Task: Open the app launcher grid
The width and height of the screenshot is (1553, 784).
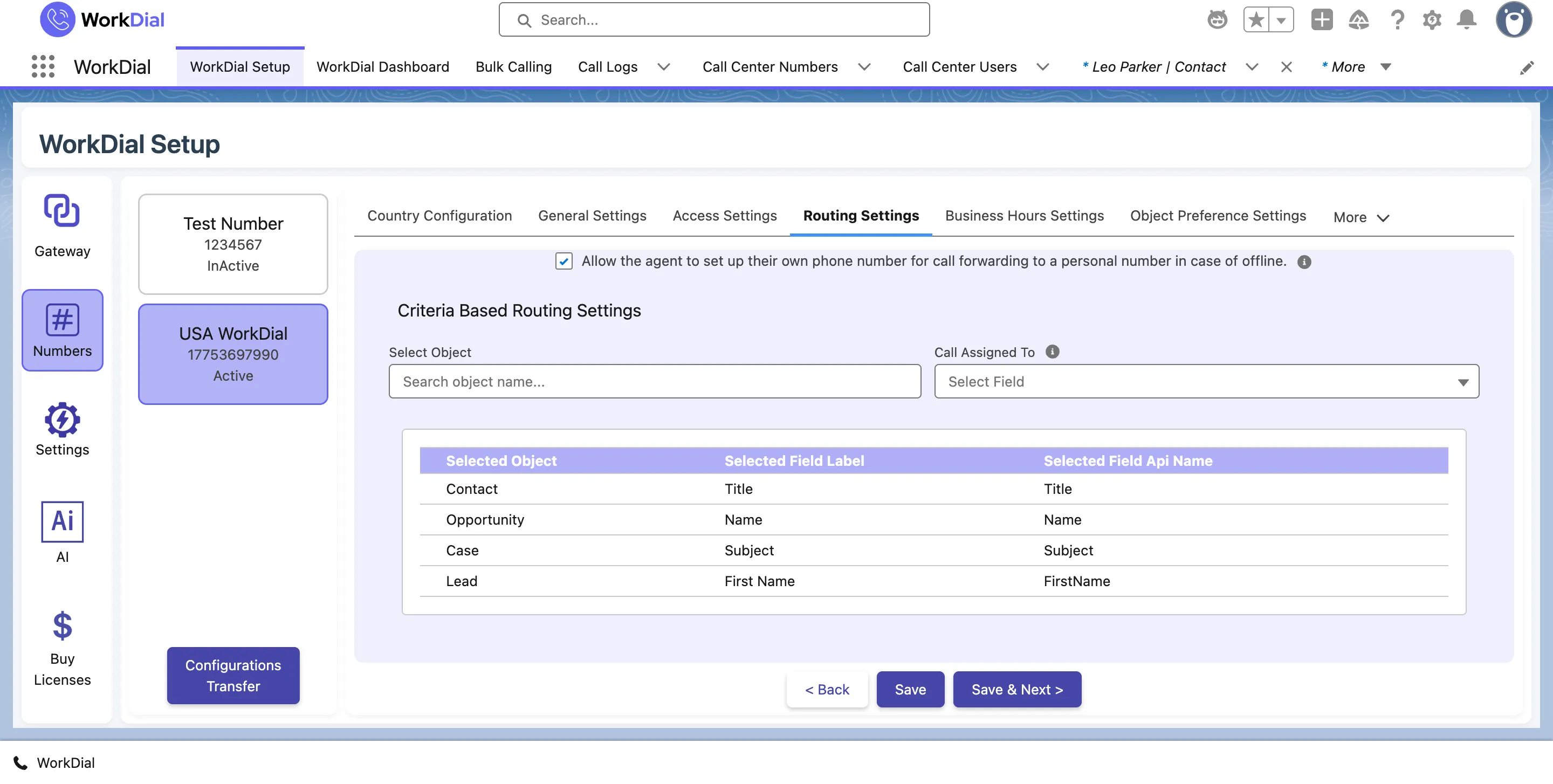Action: tap(43, 66)
